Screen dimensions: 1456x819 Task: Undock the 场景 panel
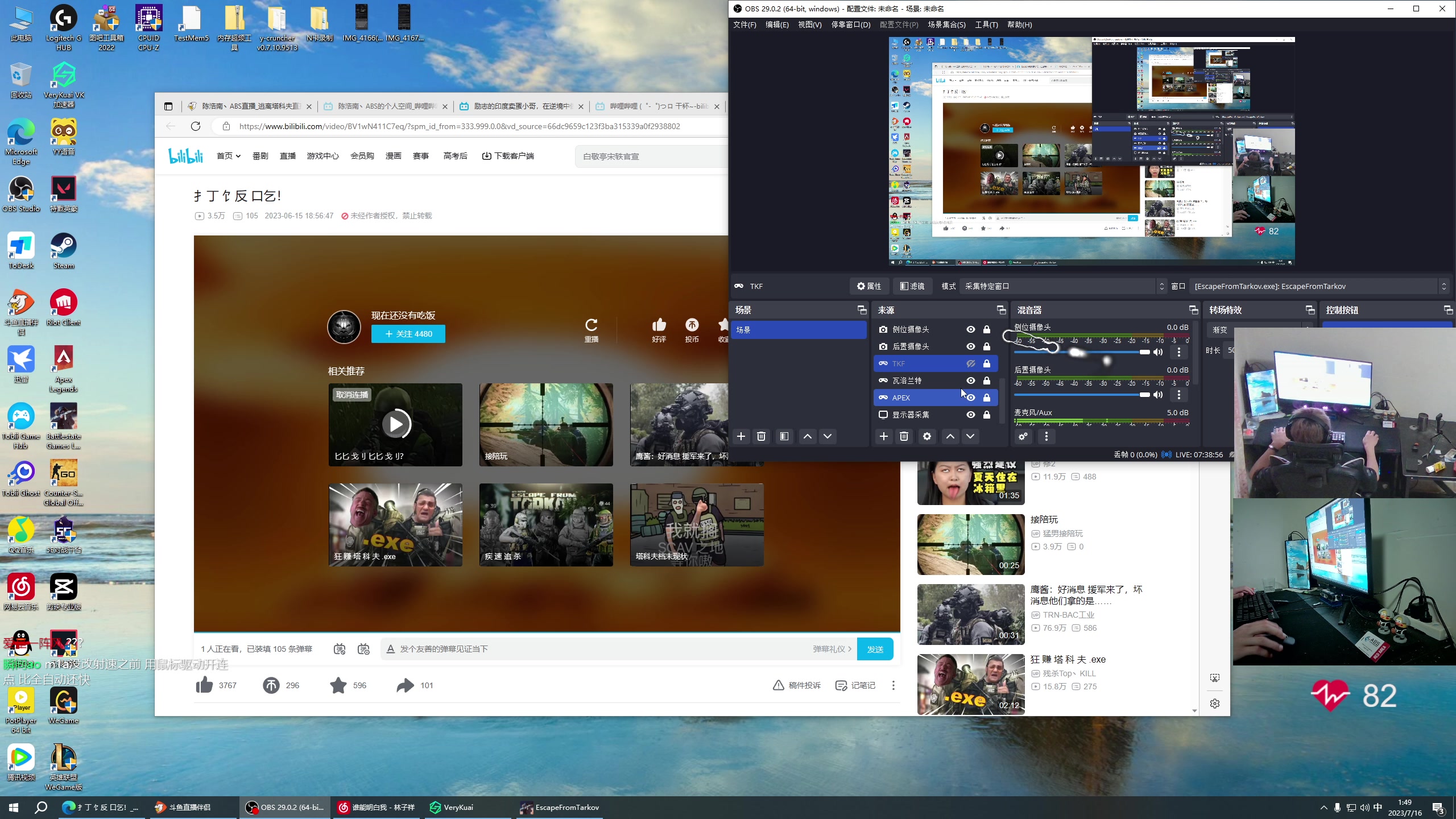[x=862, y=310]
